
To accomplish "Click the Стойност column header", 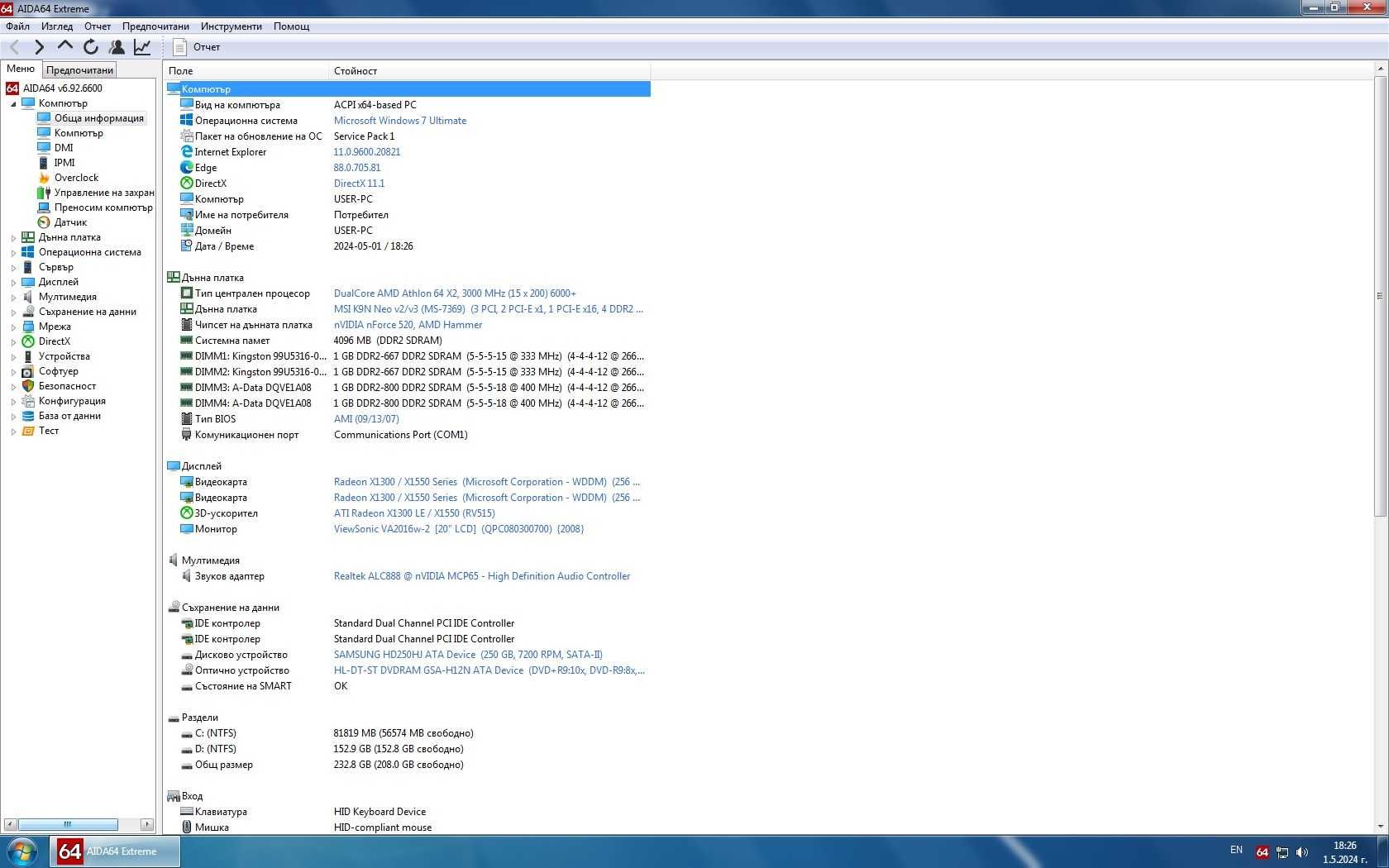I will (489, 71).
